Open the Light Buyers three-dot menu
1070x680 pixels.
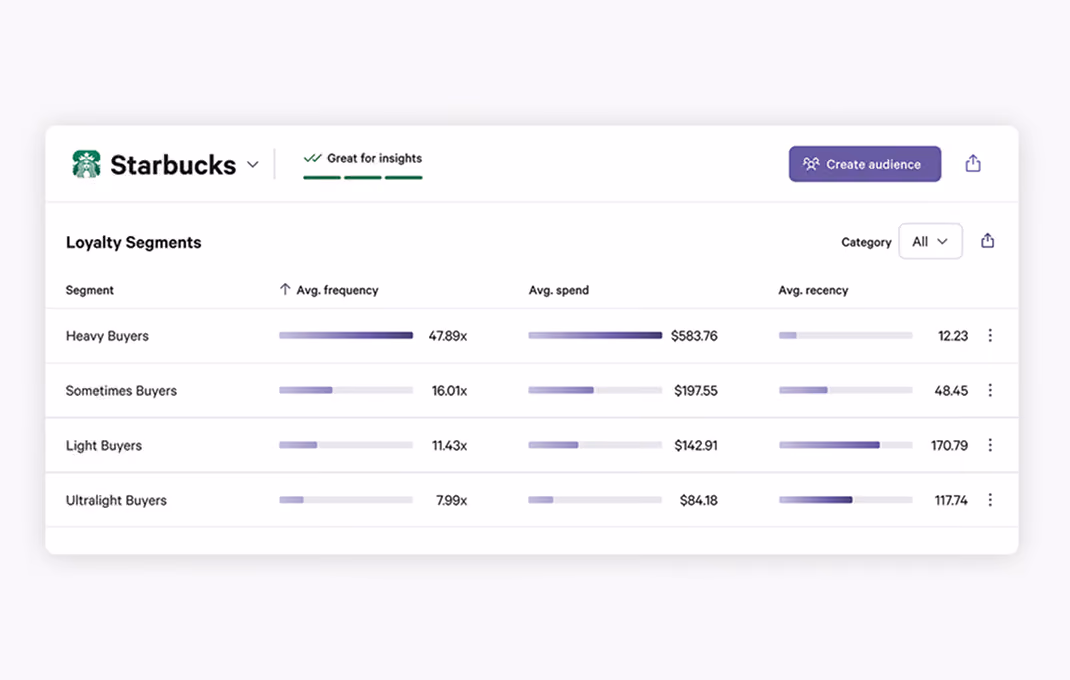tap(990, 445)
